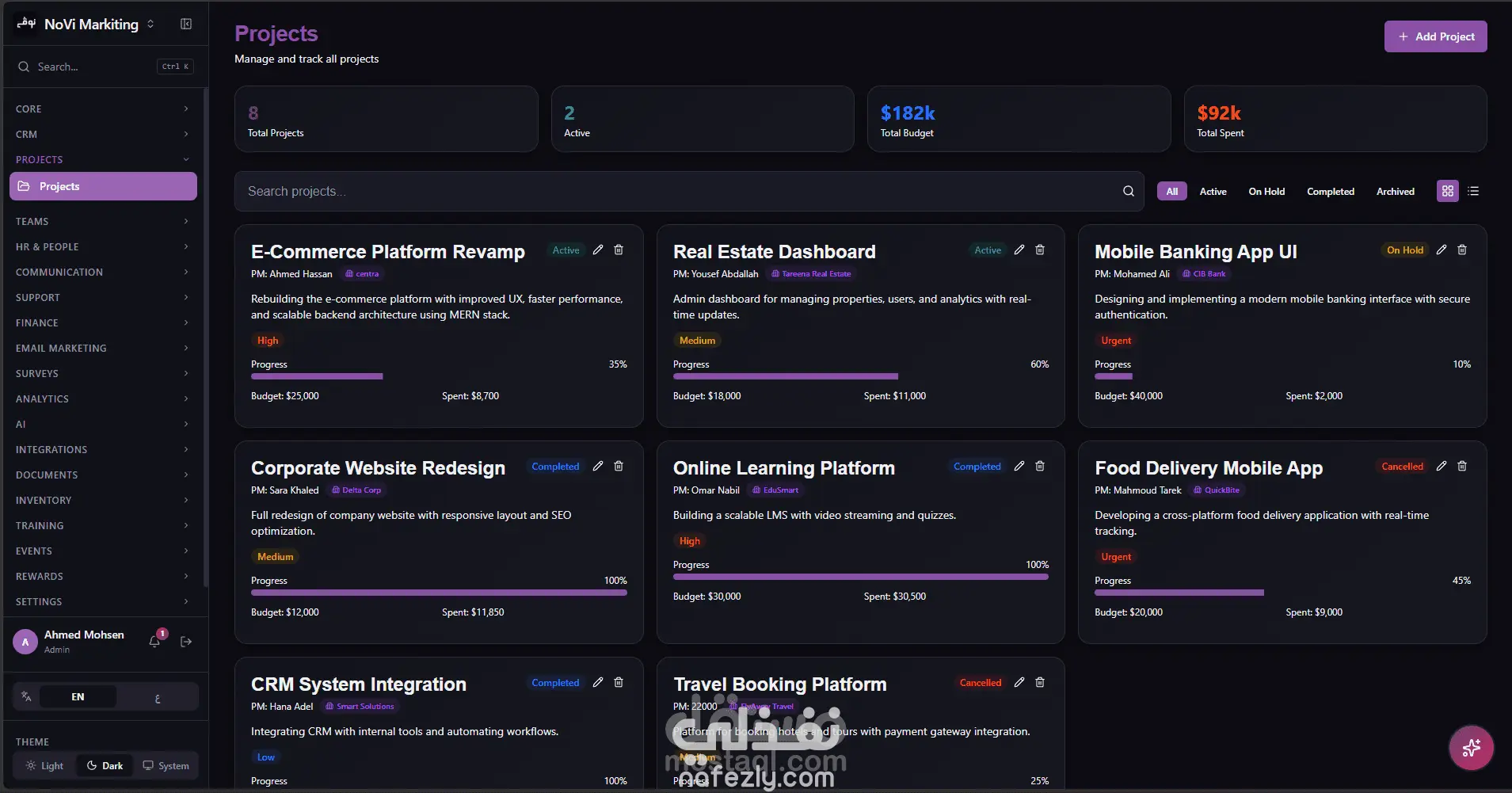The height and width of the screenshot is (793, 1512).
Task: Delete the Corporate Website Redesign project
Action: 619,466
